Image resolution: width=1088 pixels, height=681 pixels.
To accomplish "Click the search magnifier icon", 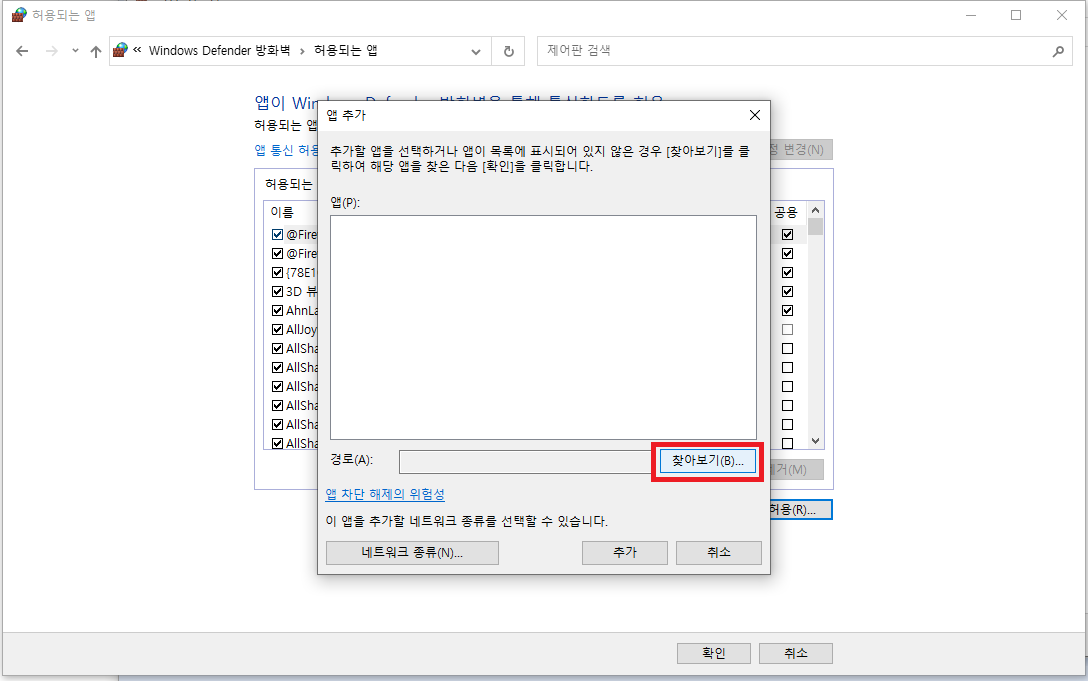I will [x=1060, y=50].
